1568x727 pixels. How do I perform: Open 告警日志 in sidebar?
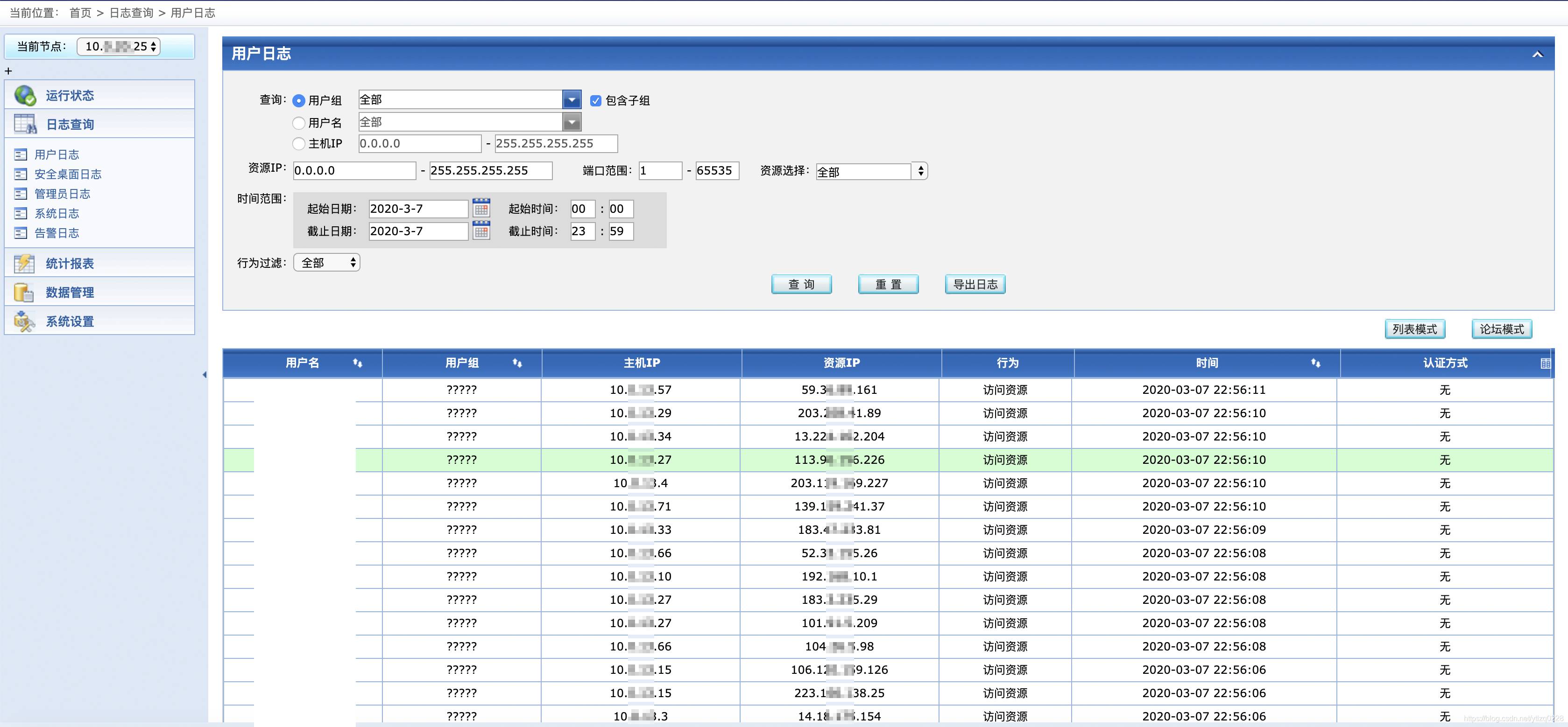pos(57,232)
